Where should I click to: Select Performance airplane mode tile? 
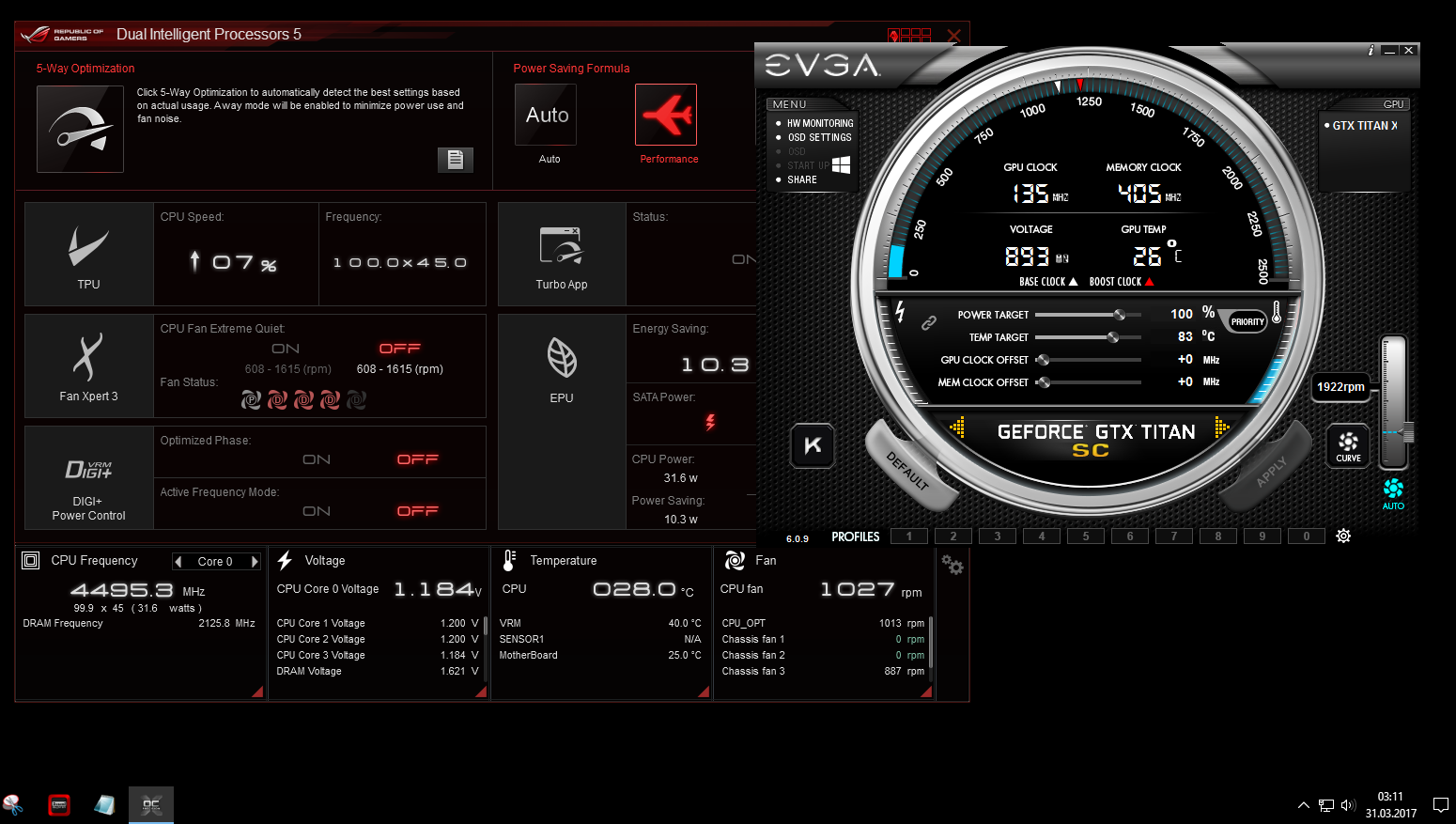click(666, 115)
